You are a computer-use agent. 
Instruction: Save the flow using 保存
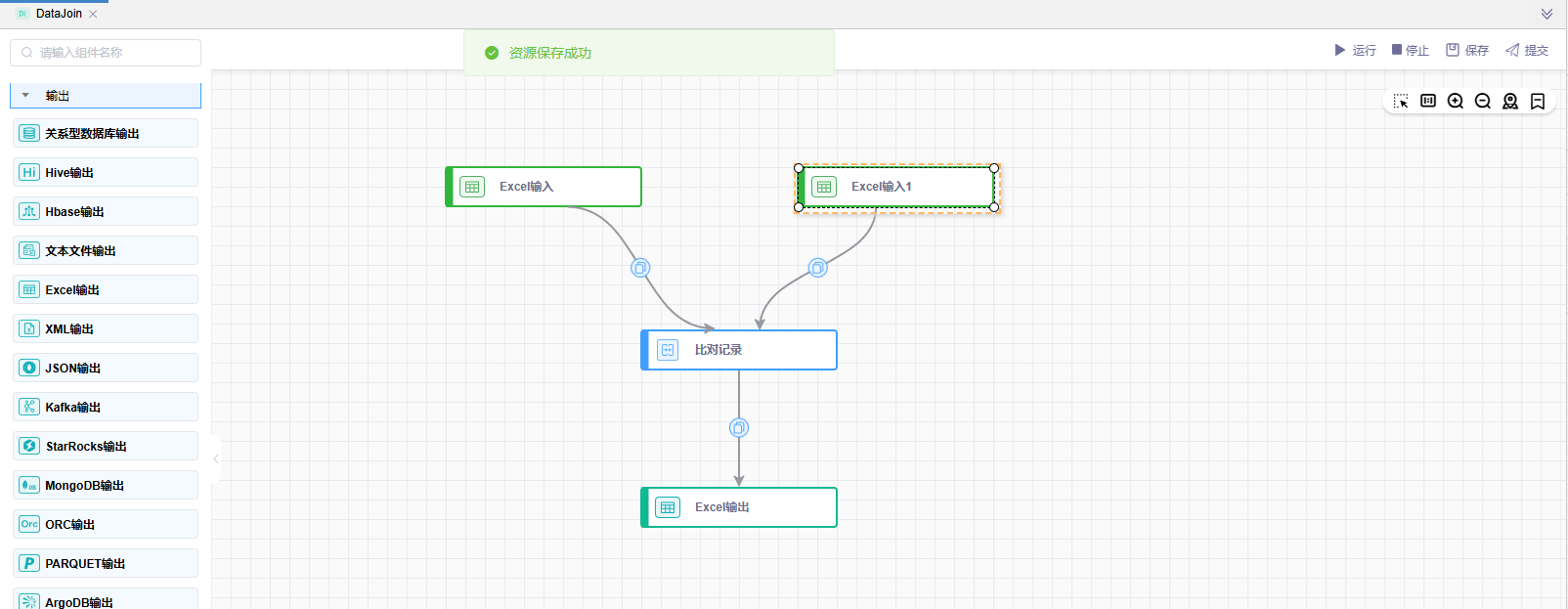click(x=1467, y=50)
